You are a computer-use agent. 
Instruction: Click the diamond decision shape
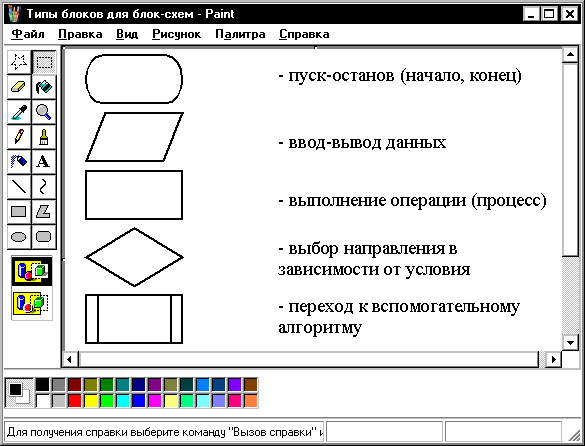coord(134,257)
